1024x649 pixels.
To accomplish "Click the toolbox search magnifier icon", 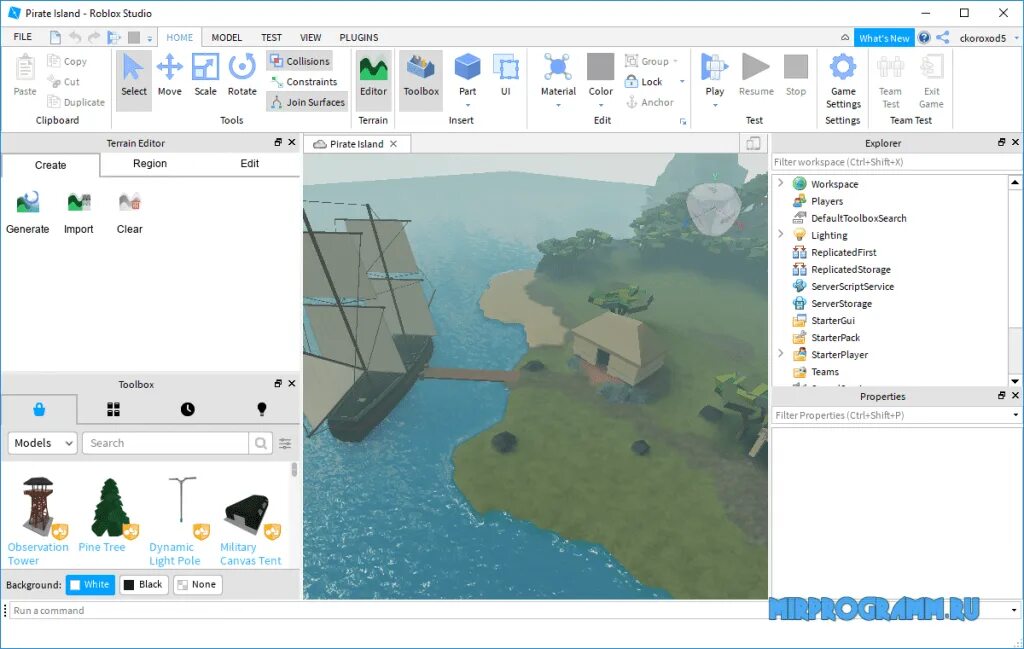I will coord(260,443).
